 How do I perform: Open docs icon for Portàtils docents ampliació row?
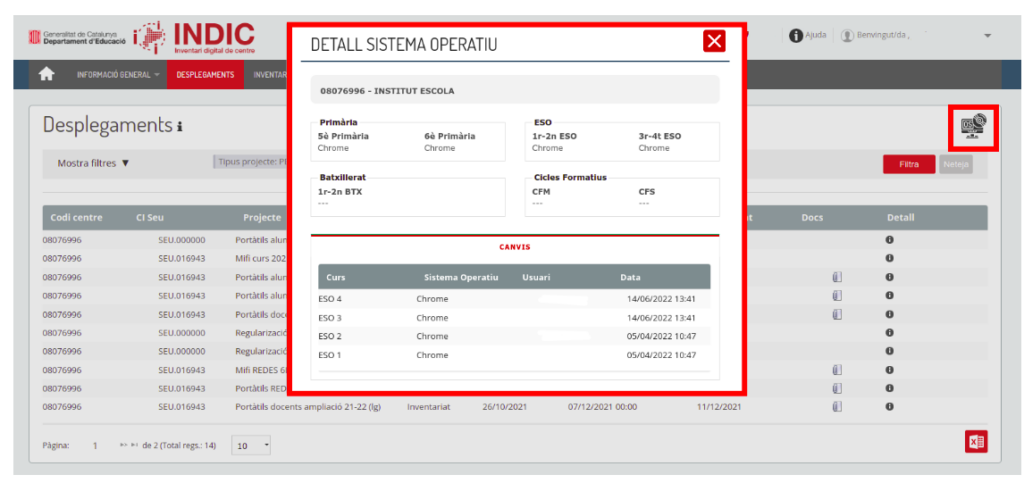(x=838, y=407)
